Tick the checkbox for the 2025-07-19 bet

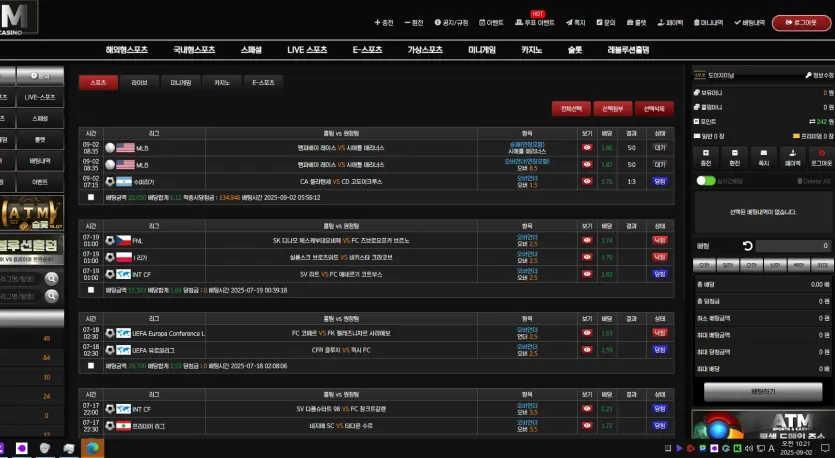tap(91, 290)
